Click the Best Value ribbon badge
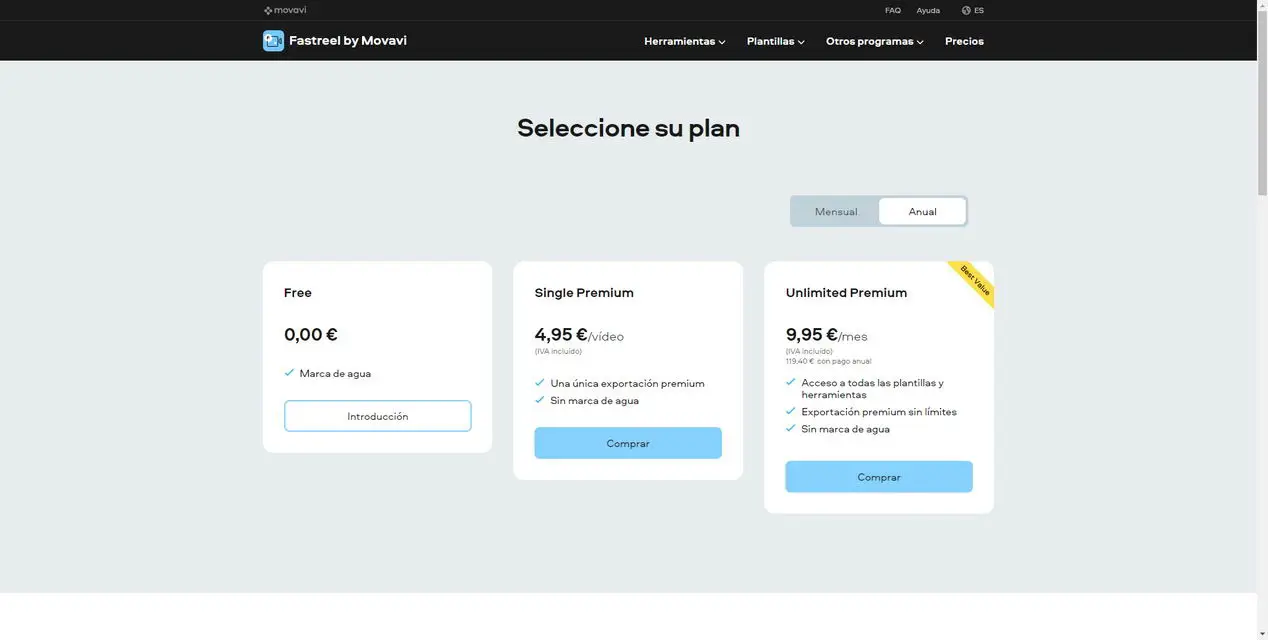 pos(974,280)
